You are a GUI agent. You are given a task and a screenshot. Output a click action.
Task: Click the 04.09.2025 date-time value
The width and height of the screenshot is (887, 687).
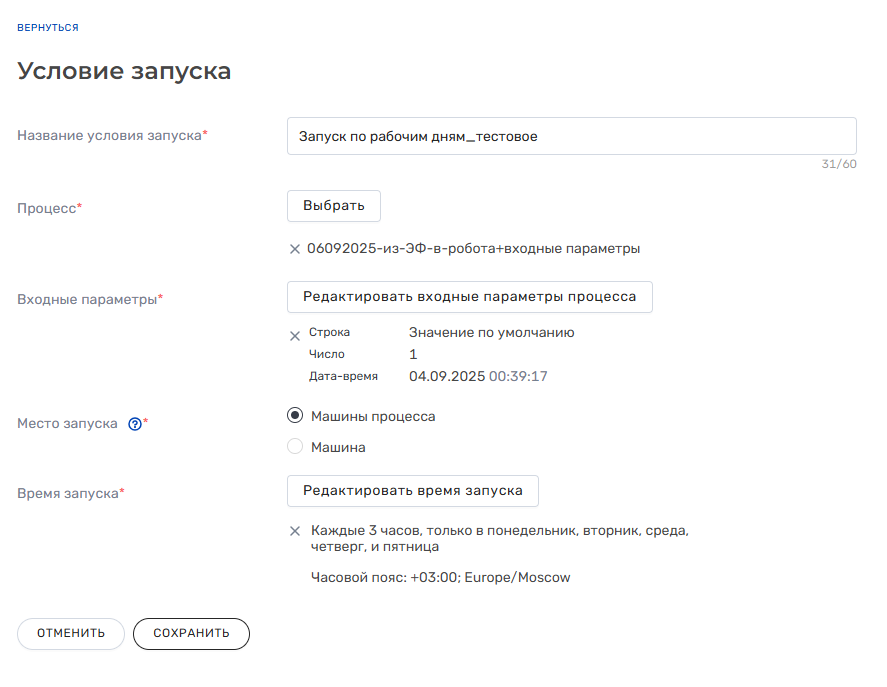[x=478, y=376]
